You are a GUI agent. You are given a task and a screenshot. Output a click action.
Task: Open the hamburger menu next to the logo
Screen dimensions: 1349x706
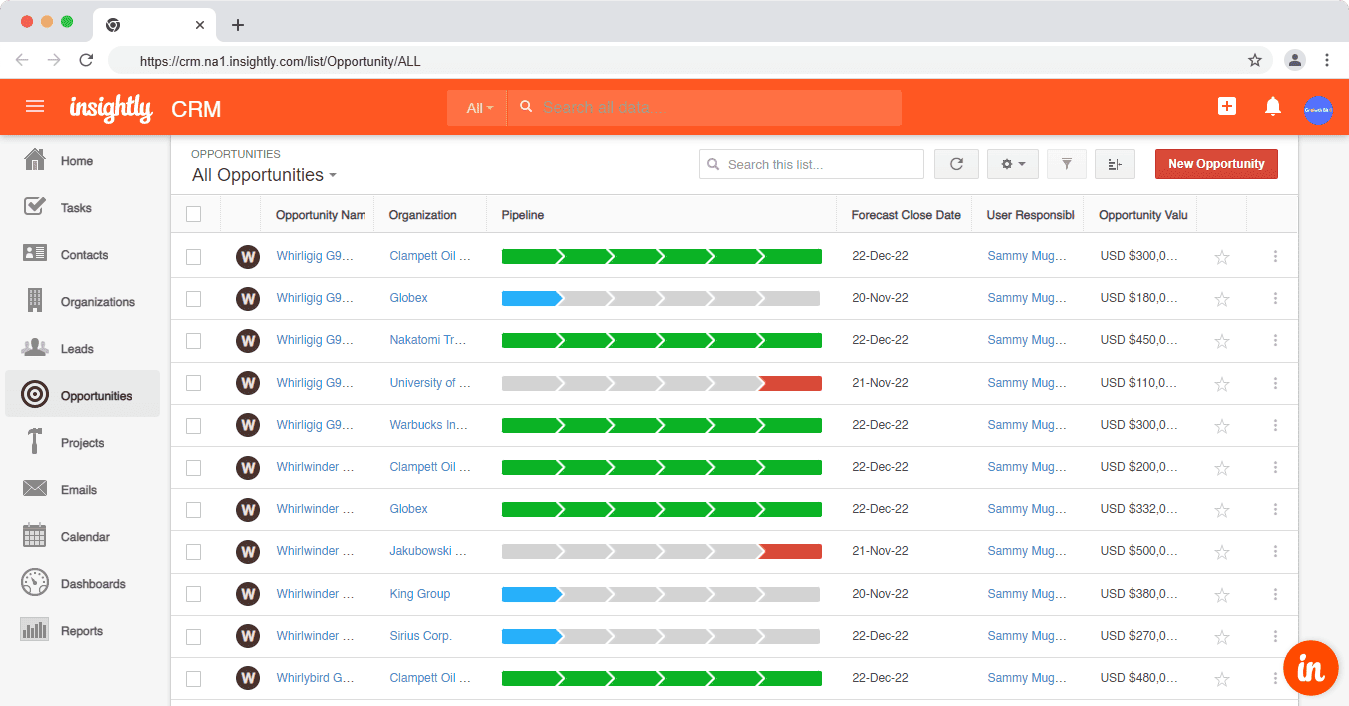click(x=35, y=107)
